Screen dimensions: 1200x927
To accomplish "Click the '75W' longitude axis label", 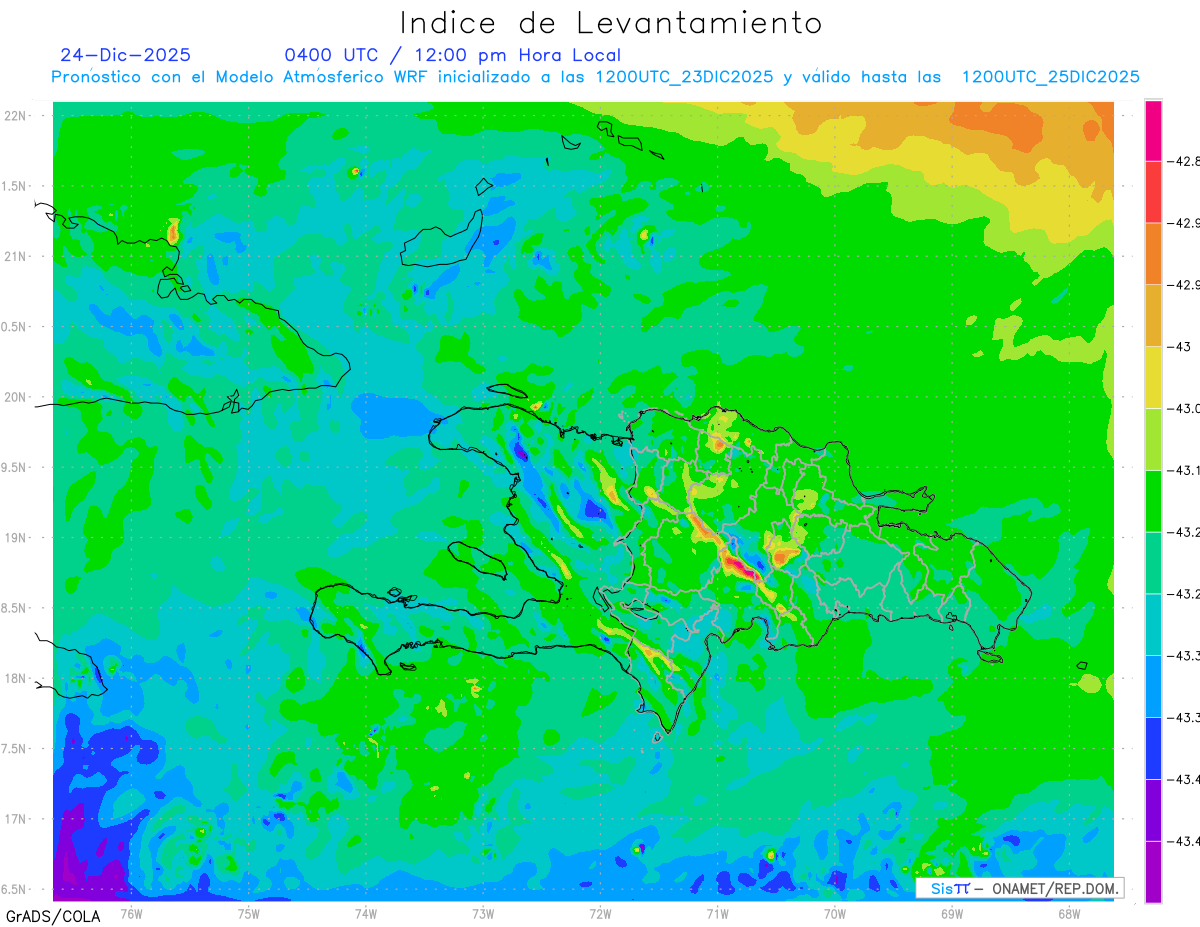I will click(248, 912).
